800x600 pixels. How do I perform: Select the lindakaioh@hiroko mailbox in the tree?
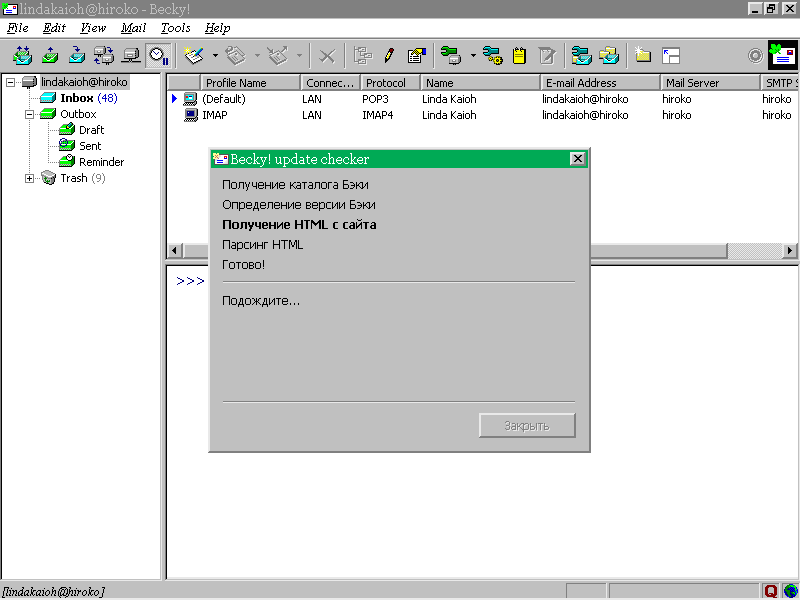point(84,82)
